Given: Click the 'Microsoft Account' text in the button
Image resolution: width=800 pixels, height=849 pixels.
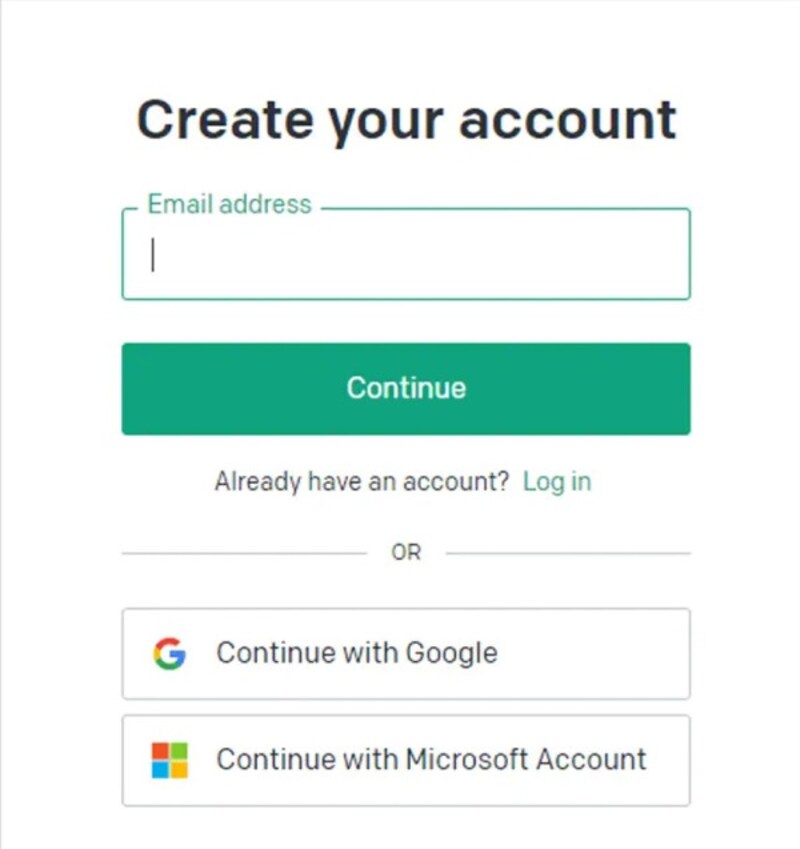Looking at the screenshot, I should 526,759.
